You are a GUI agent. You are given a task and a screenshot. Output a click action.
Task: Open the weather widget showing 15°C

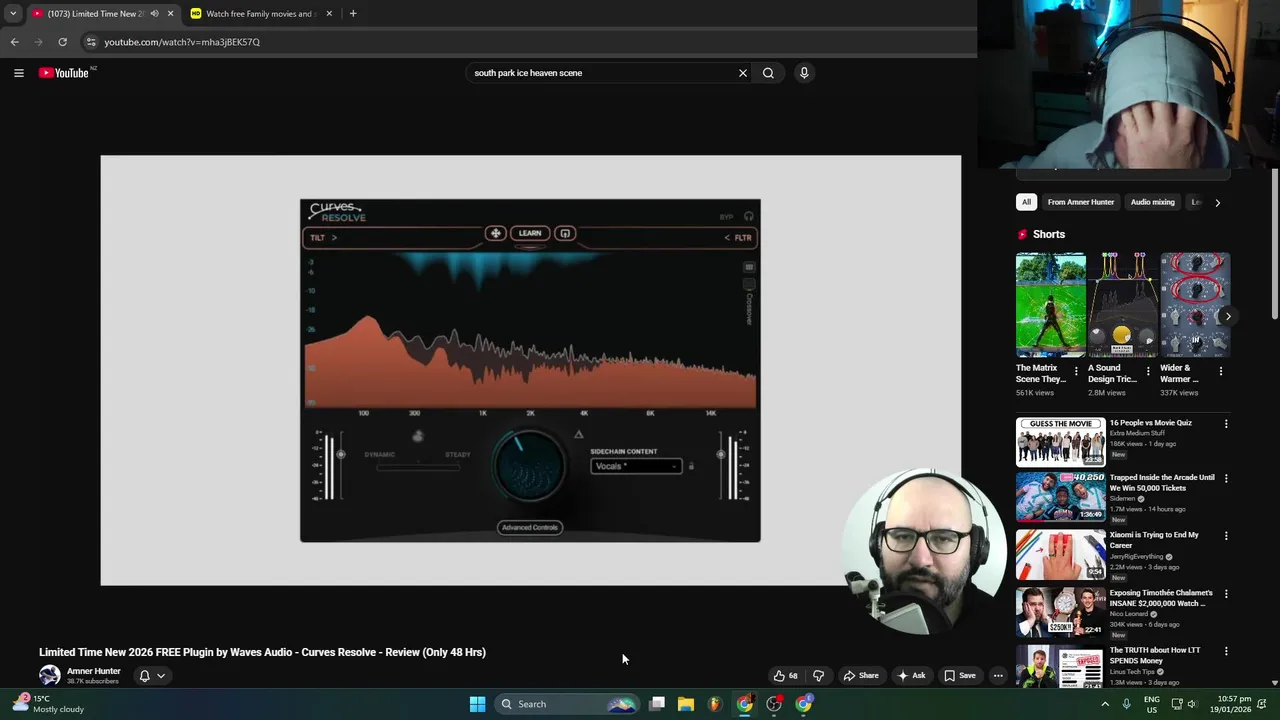46,704
